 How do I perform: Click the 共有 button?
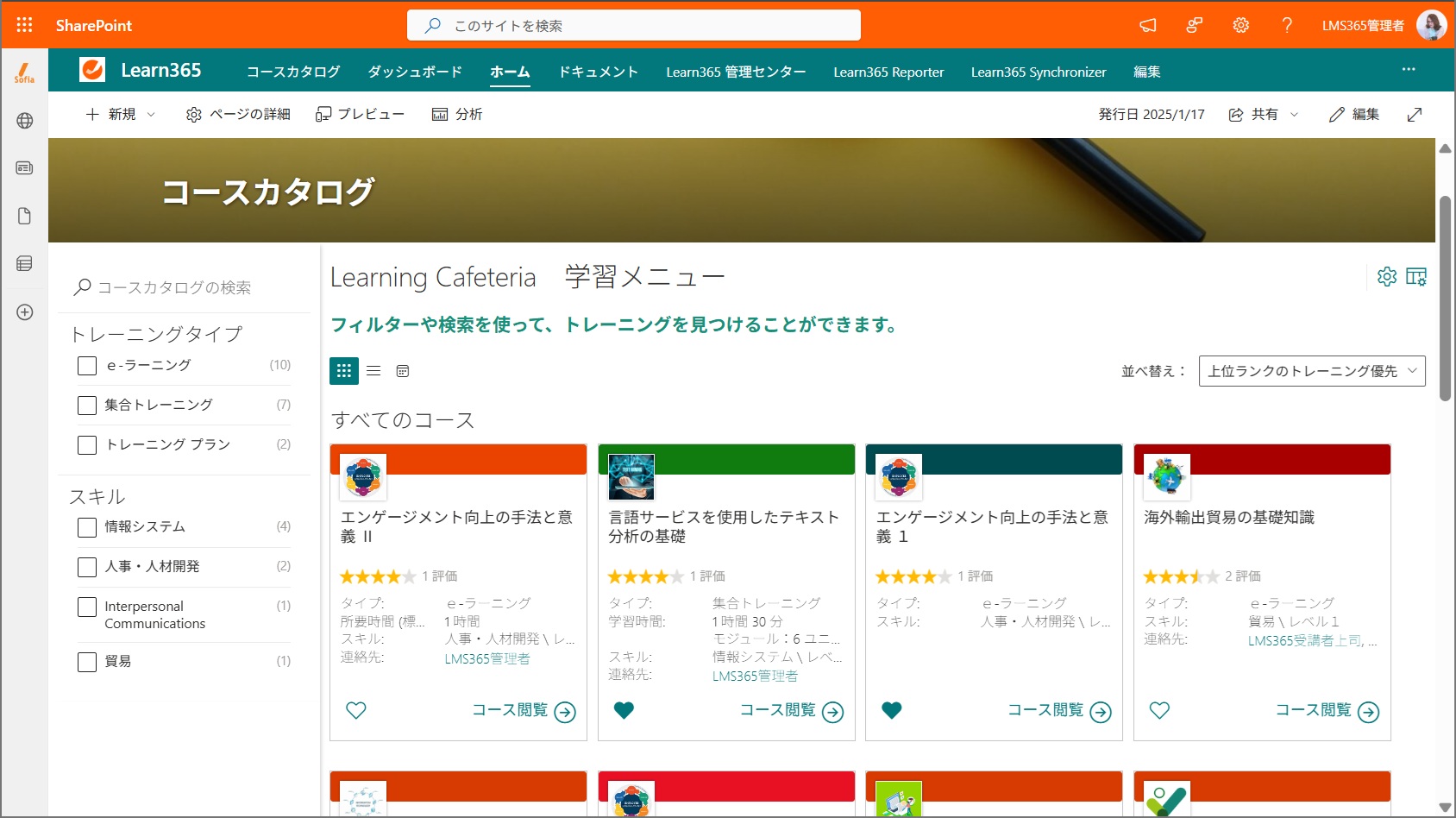tap(1253, 115)
